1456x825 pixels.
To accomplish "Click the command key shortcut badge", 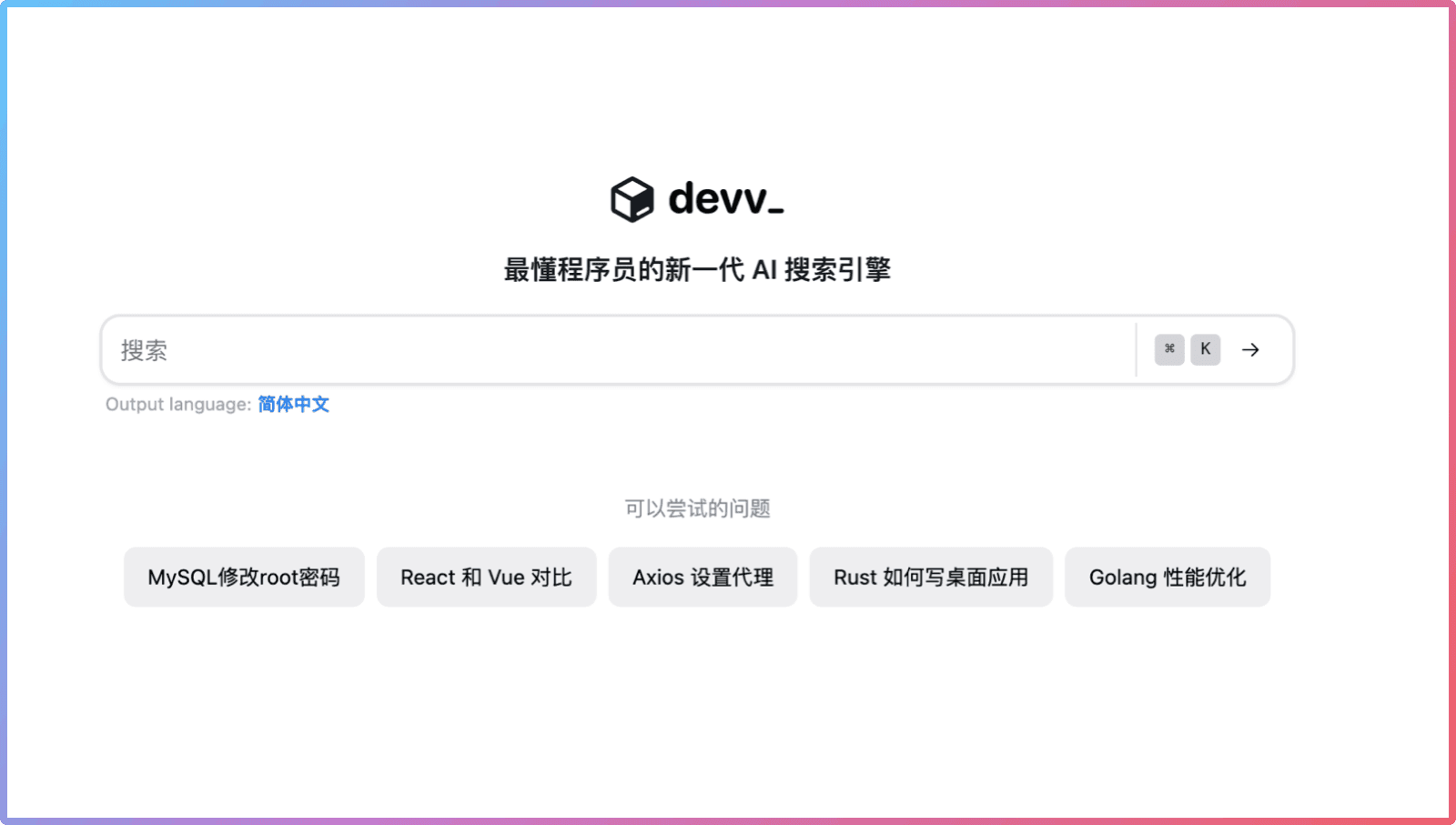I will point(1169,349).
